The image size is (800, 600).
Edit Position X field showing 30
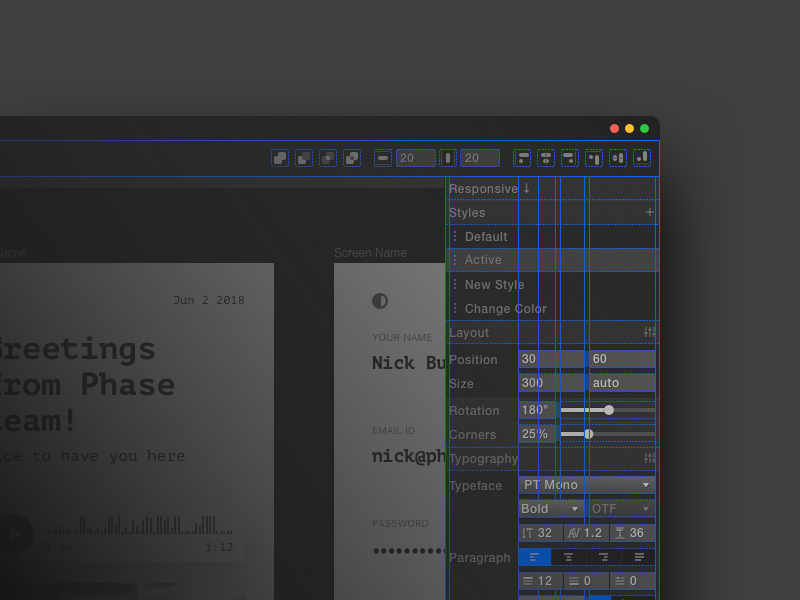552,359
